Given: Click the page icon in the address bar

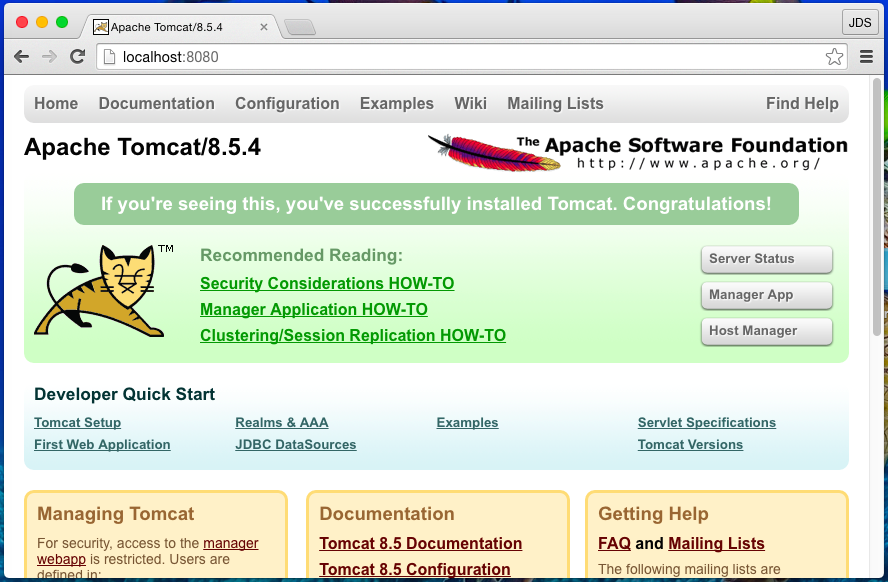Looking at the screenshot, I should click(108, 57).
